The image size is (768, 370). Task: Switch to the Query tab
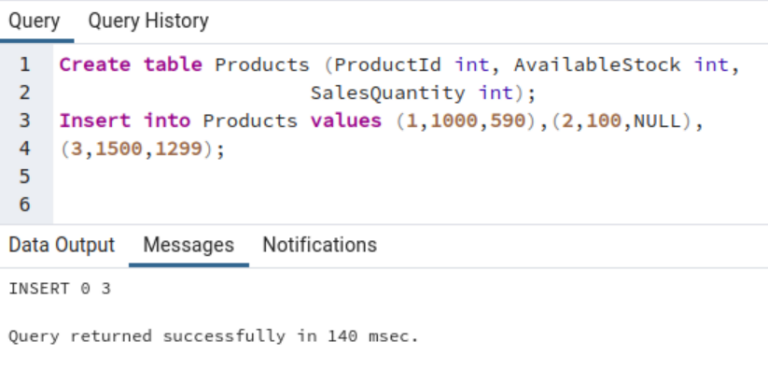(x=34, y=21)
